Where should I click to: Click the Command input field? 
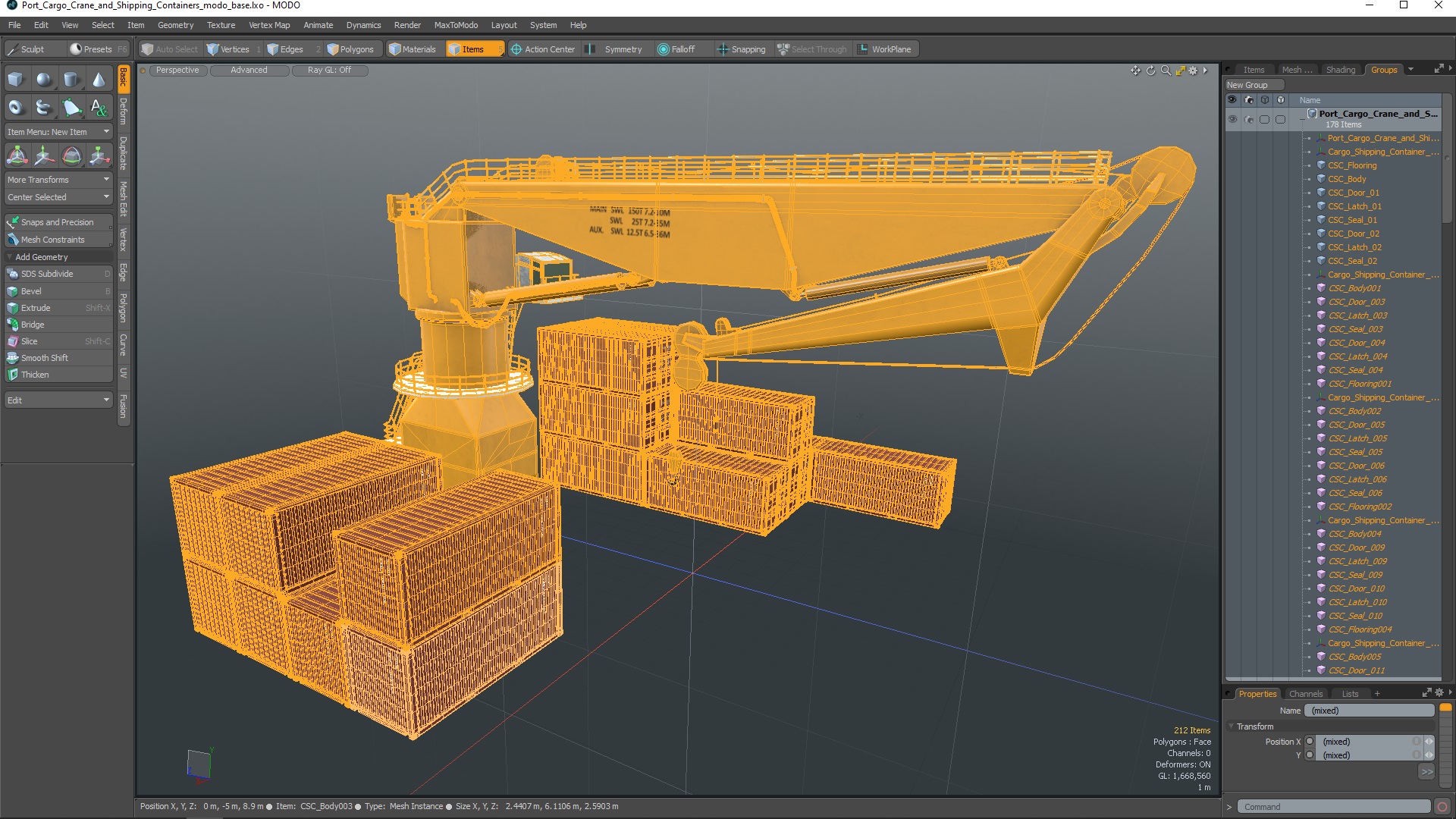(1333, 807)
